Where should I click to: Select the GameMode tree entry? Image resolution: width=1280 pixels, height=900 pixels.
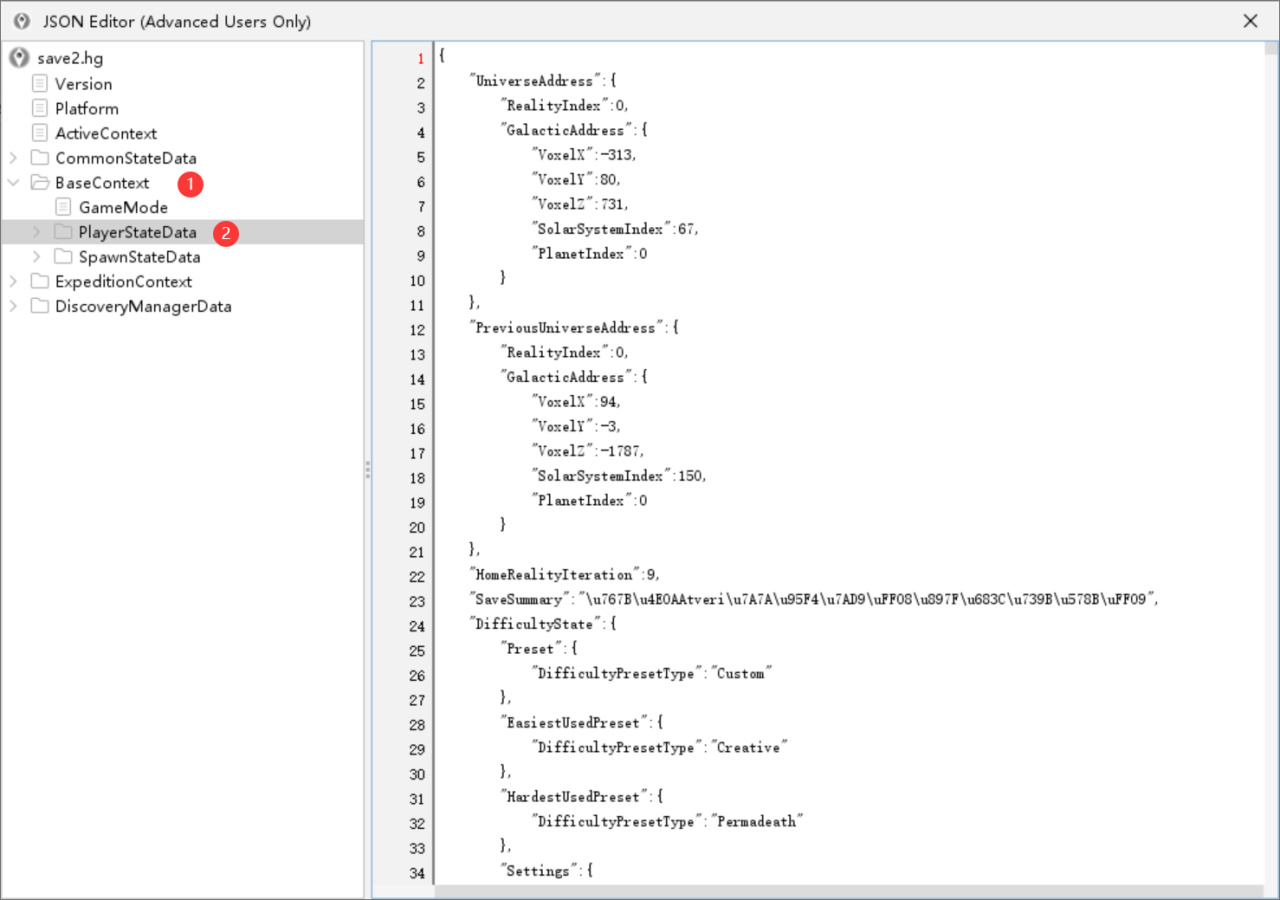tap(123, 207)
